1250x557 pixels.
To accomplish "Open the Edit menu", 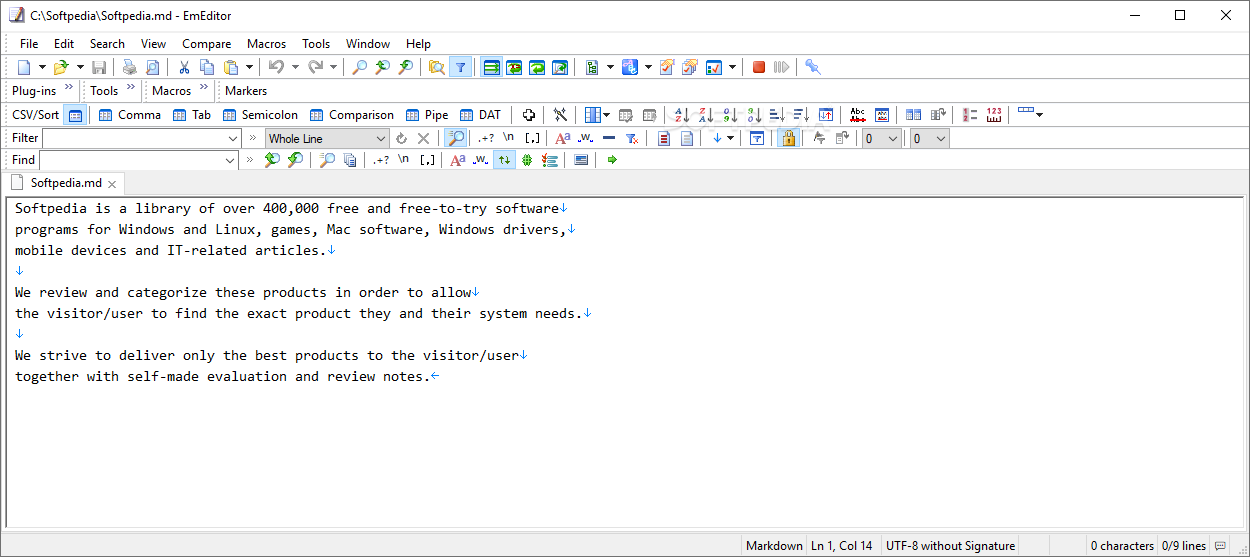I will tap(64, 43).
